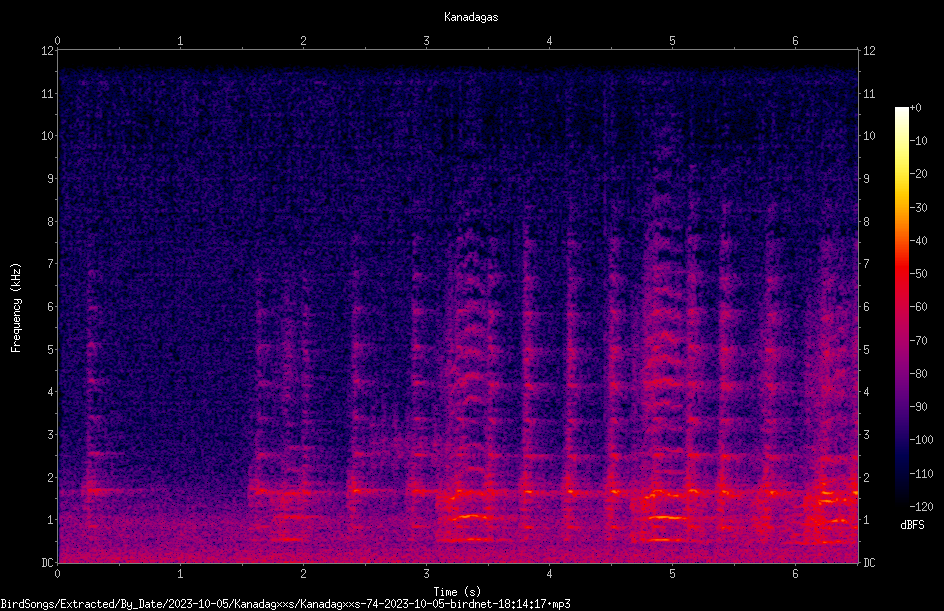Screen dimensions: 944x611
Task: Click the 4 second mark on bottom axis
Action: (549, 574)
